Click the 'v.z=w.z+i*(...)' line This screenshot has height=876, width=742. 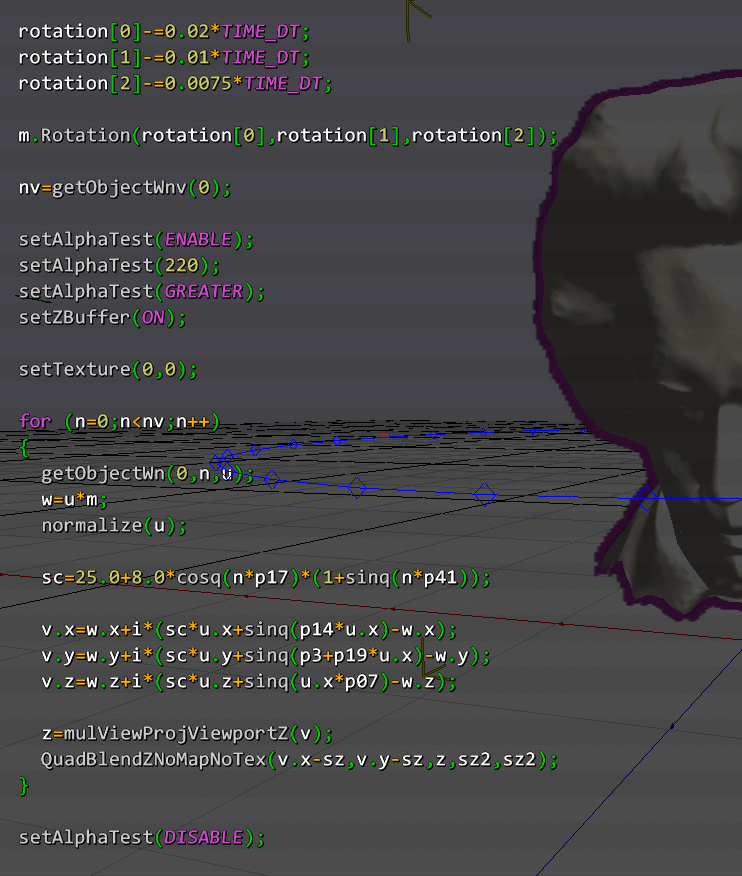(x=249, y=682)
